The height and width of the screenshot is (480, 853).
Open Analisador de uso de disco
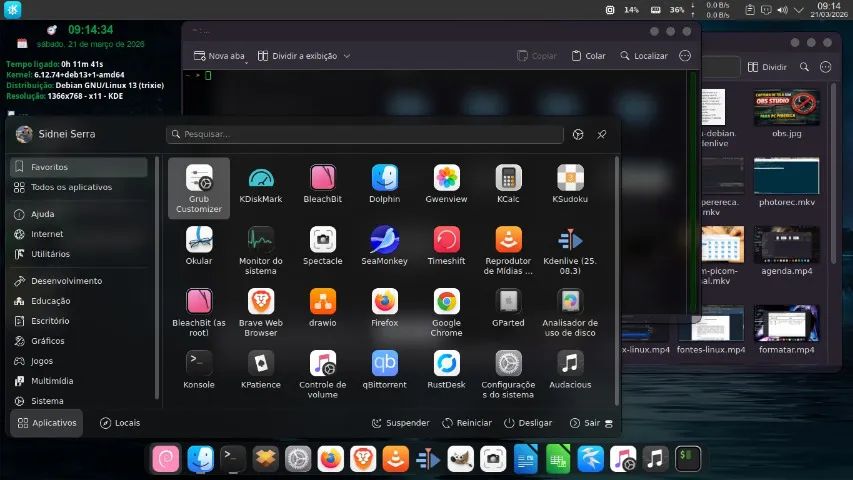(x=570, y=312)
